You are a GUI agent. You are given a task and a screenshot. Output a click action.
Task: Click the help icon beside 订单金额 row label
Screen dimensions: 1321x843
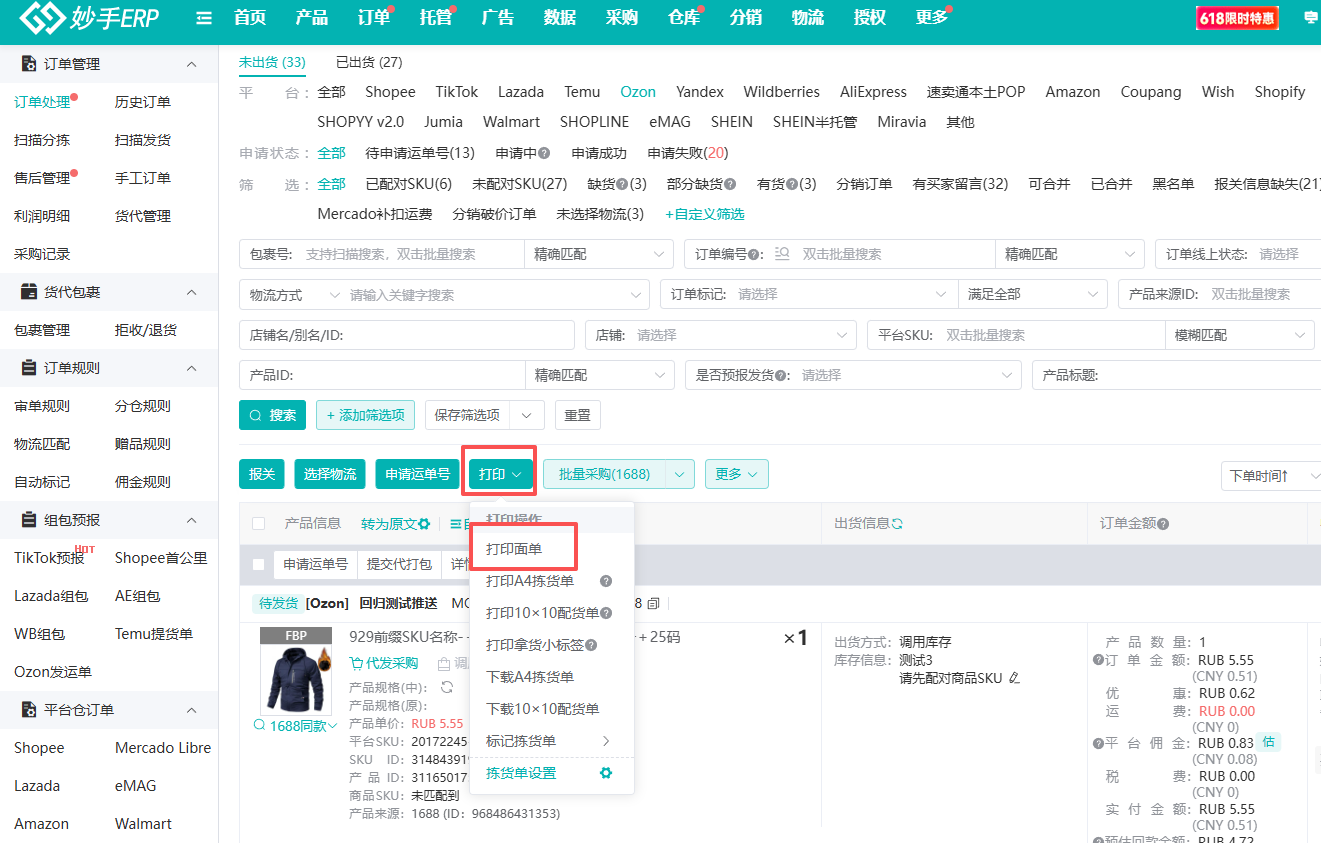point(1098,660)
